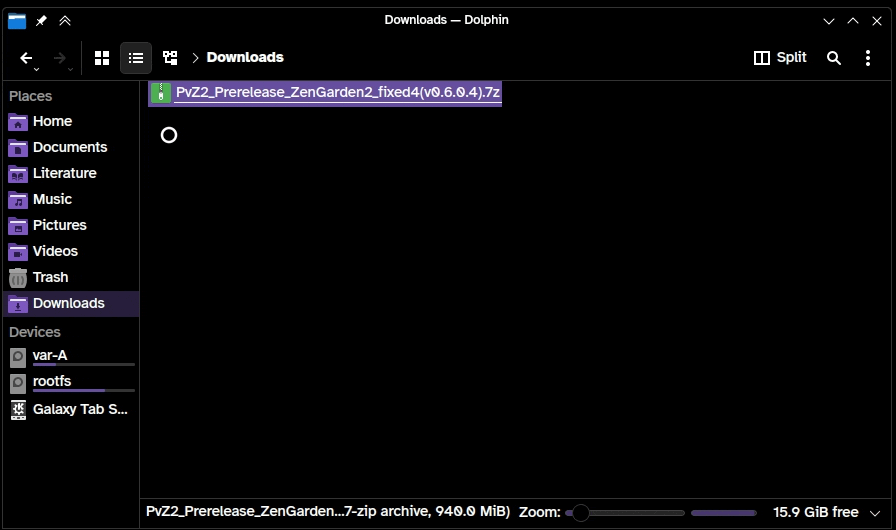Switch to Compact list view mode
Viewport: 896px width, 530px height.
click(x=136, y=58)
